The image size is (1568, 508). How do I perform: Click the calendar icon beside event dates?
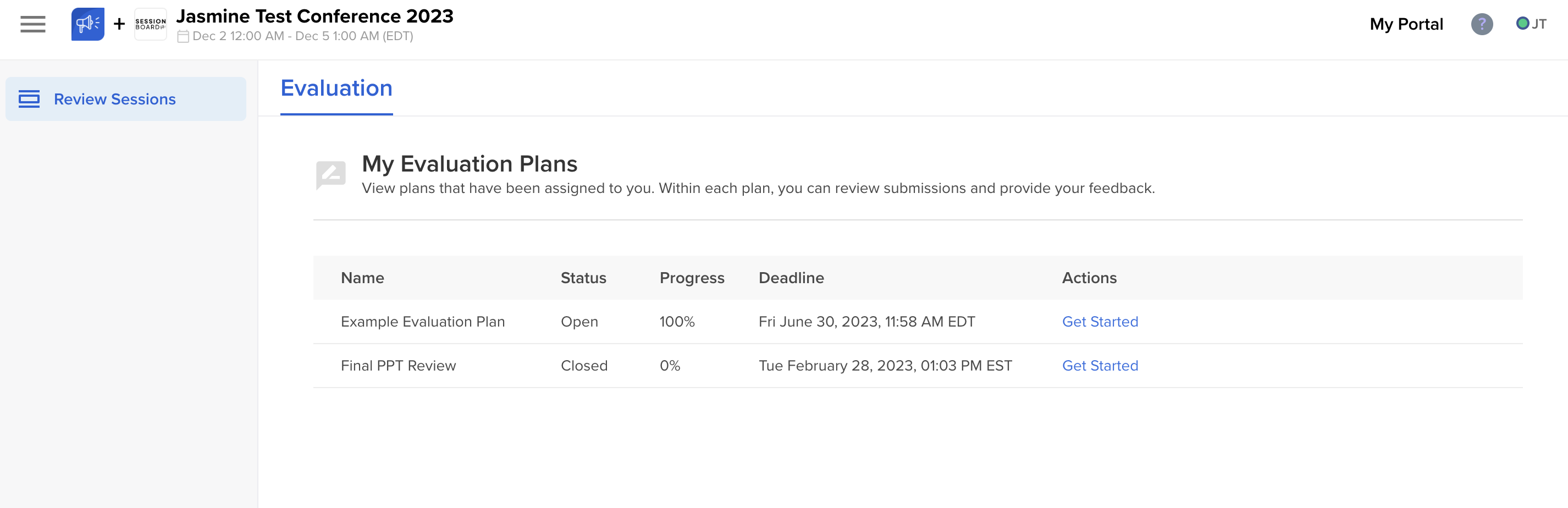(183, 36)
